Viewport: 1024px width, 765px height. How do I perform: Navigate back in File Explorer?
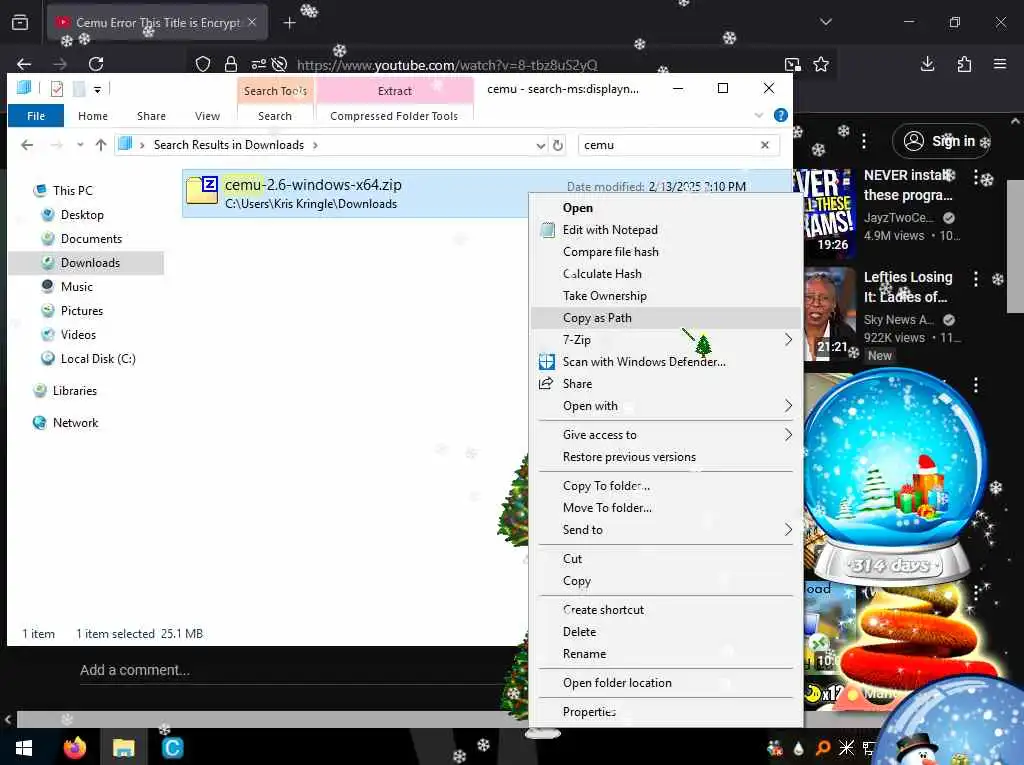pos(27,145)
